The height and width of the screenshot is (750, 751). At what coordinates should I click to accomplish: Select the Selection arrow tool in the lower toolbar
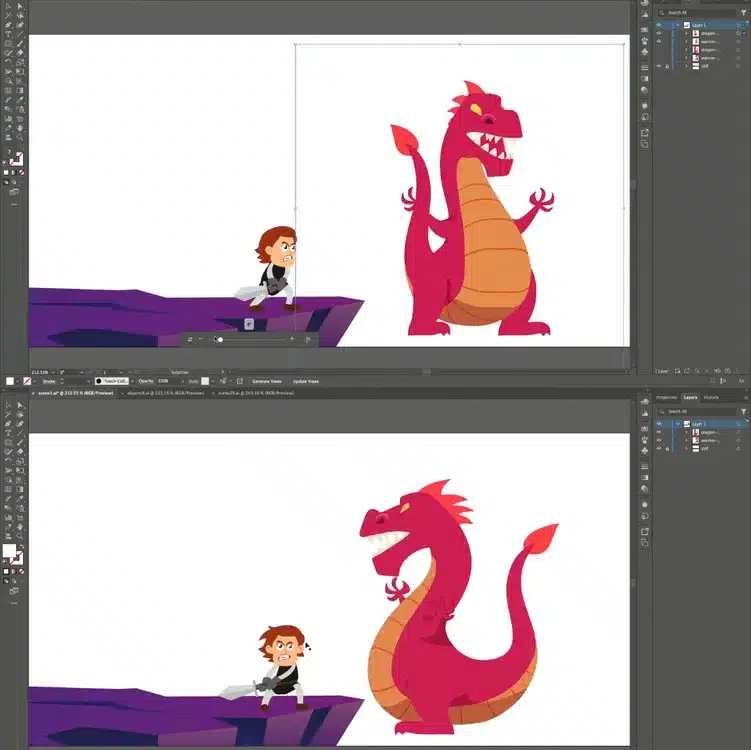[7, 403]
